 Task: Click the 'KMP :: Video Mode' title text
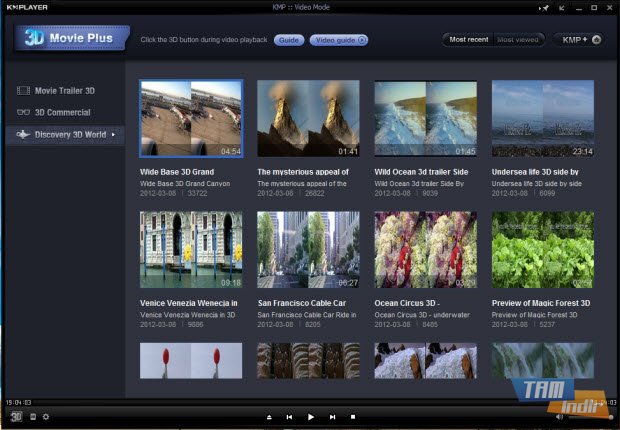pyautogui.click(x=301, y=7)
